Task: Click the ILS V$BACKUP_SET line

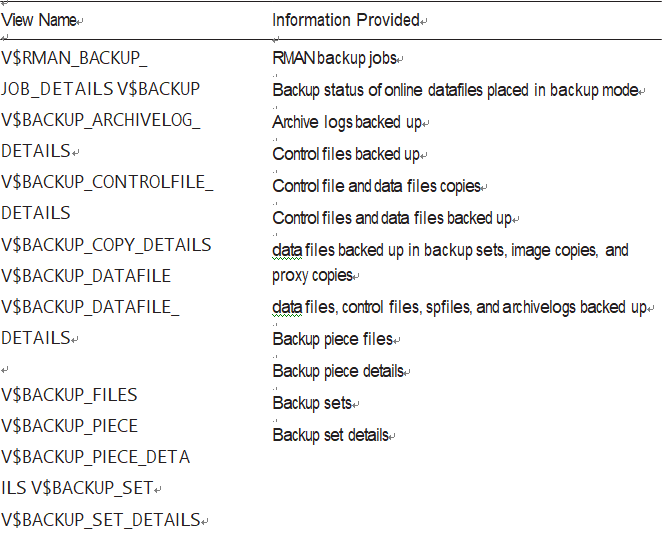Action: [x=77, y=488]
